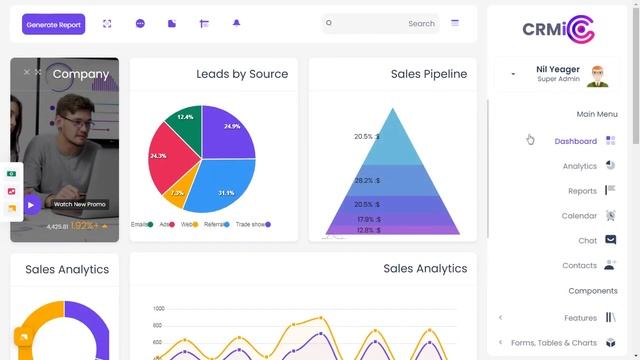Click the Analytics pie icon in sidebar
Image resolution: width=640 pixels, height=360 pixels.
click(611, 165)
